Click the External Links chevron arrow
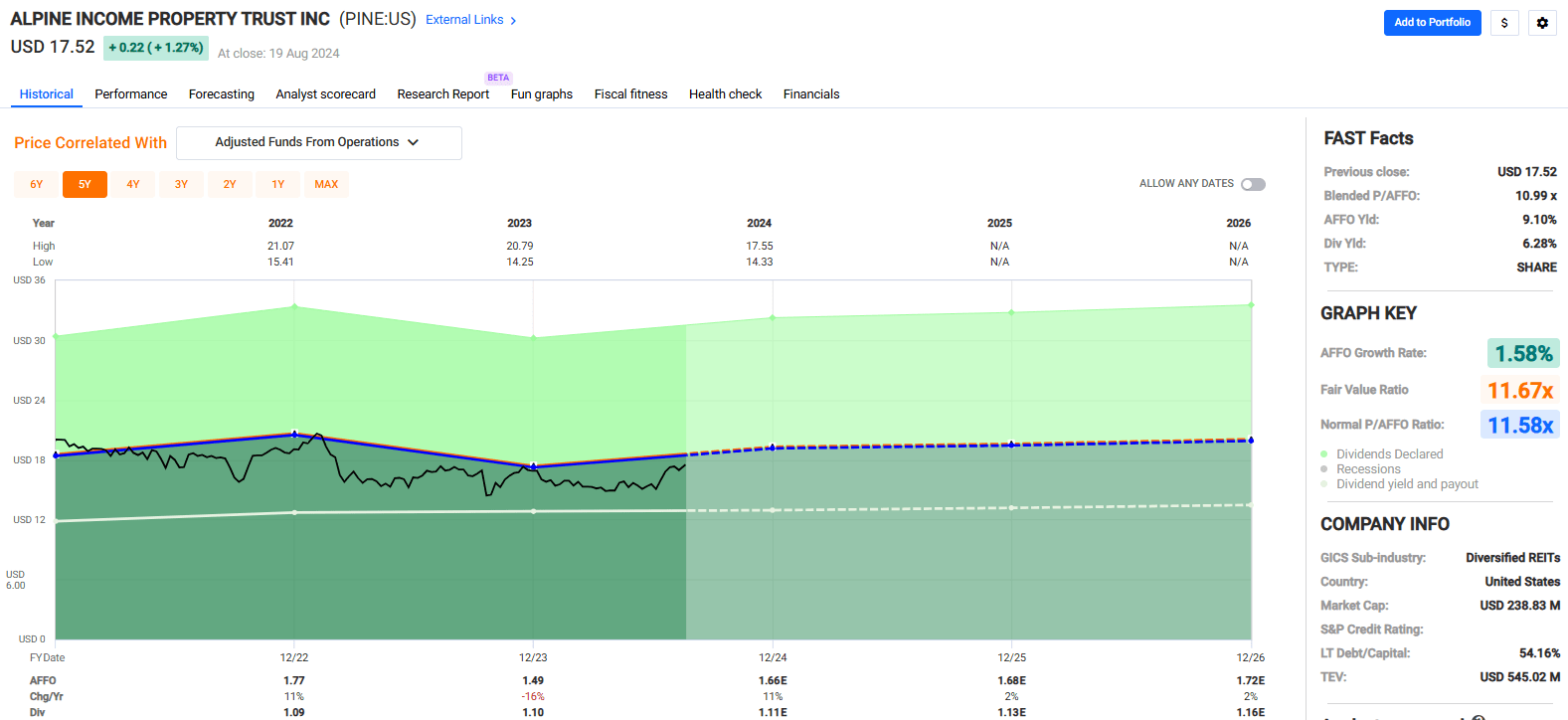 click(513, 21)
